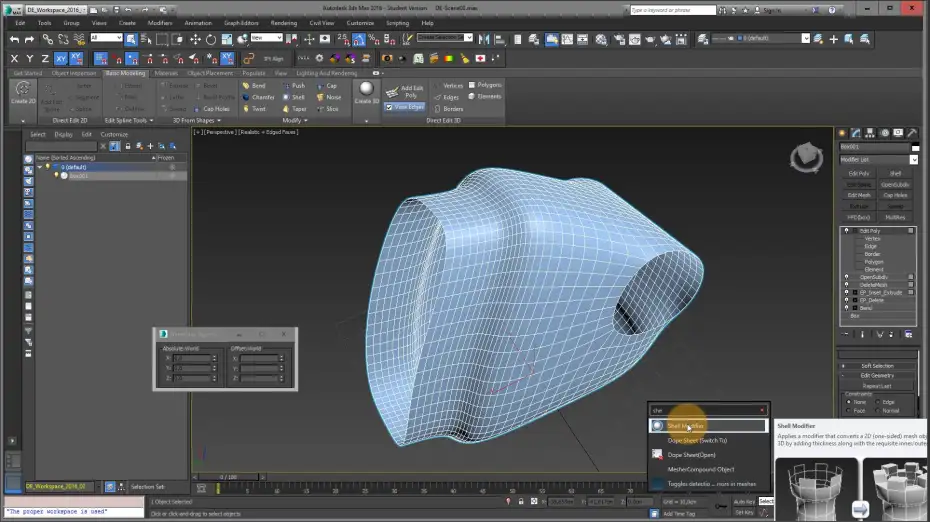The height and width of the screenshot is (522, 930).
Task: Click the object color swatch beside name
Action: tap(915, 147)
